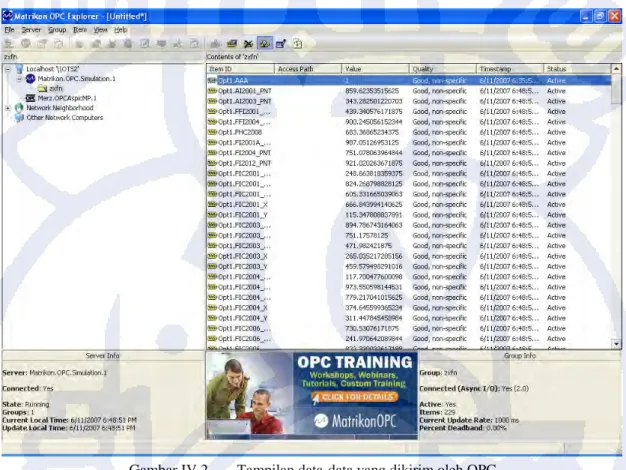Click the grayed icon left of the yellow tag card
This screenshot has height=470, width=626.
pyautogui.click(x=215, y=44)
